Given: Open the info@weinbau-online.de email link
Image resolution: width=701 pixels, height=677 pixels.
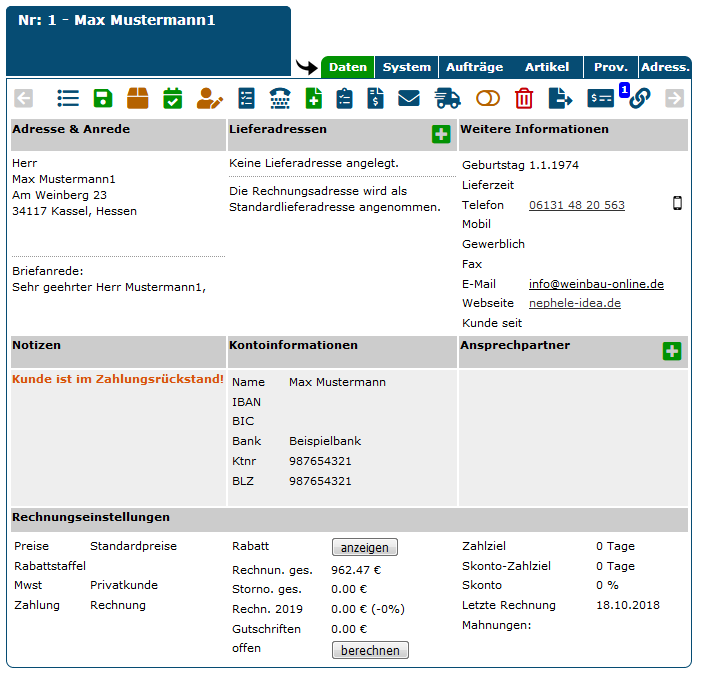Looking at the screenshot, I should click(596, 284).
